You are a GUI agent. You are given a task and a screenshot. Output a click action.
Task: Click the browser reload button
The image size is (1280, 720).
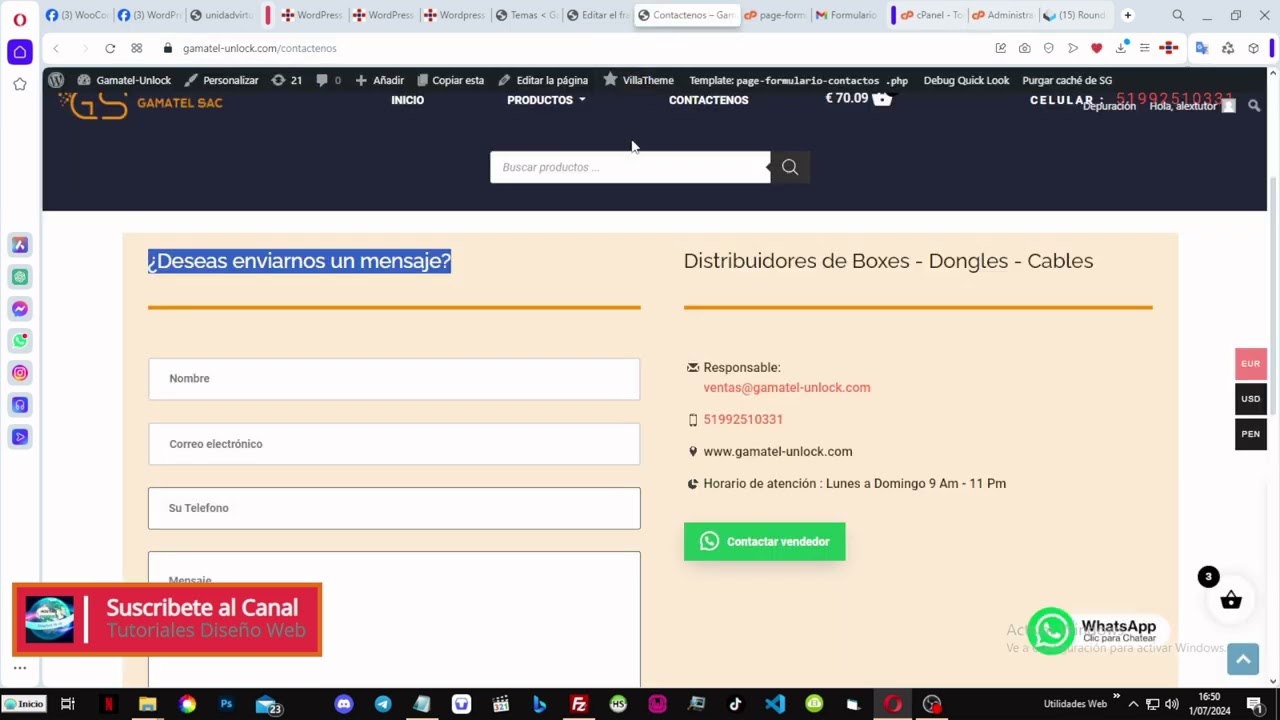[x=110, y=48]
